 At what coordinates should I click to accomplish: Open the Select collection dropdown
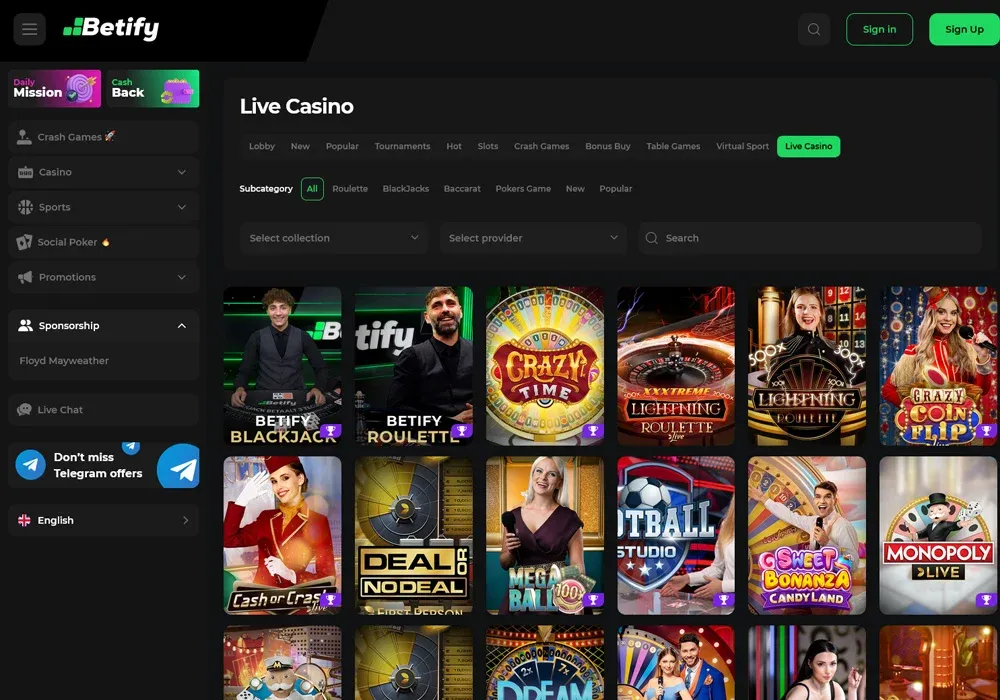tap(334, 238)
